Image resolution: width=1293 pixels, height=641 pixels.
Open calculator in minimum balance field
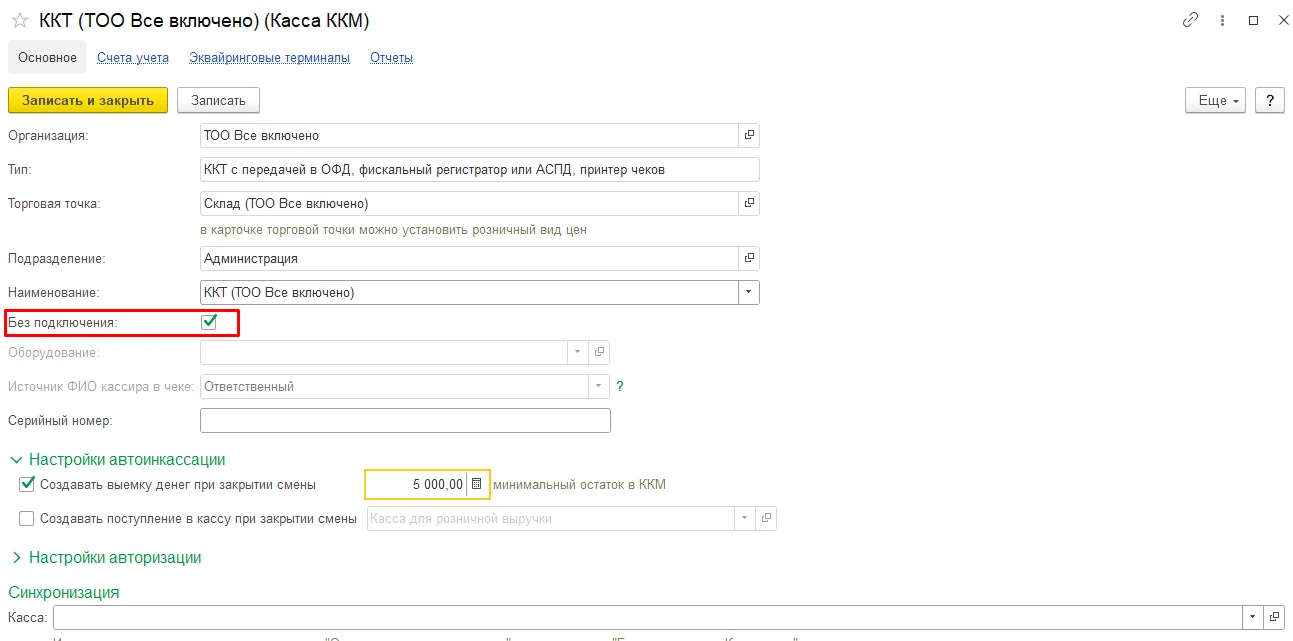(x=477, y=484)
